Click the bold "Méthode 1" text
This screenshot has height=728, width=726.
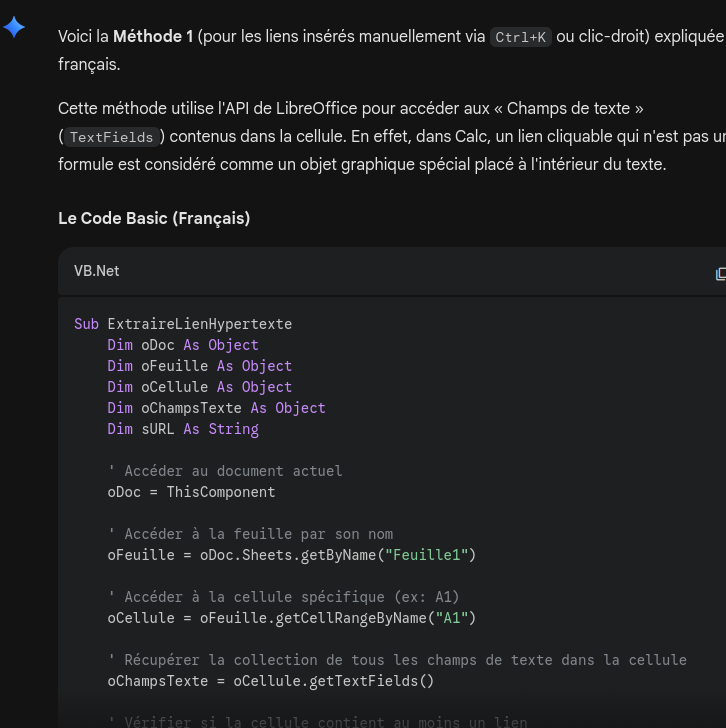[x=153, y=36]
